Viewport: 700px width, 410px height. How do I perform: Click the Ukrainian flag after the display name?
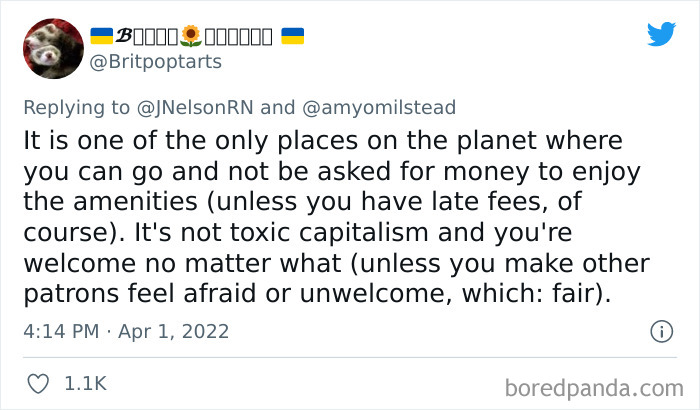pos(292,37)
